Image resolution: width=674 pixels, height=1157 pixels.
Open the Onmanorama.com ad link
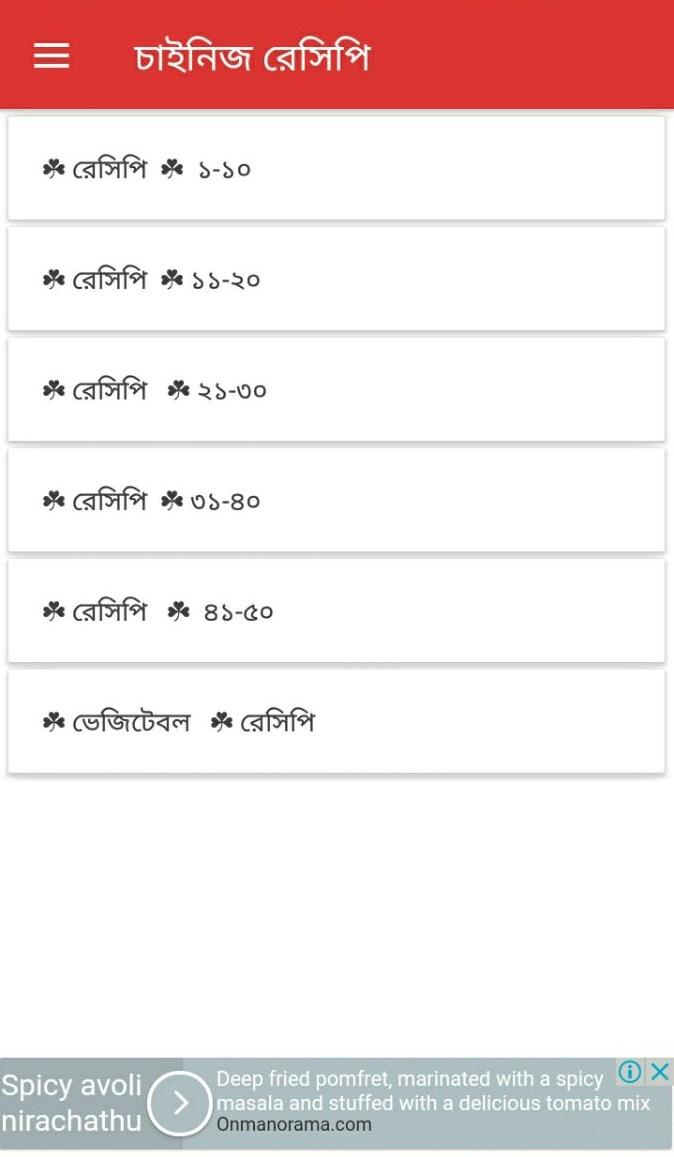294,1125
